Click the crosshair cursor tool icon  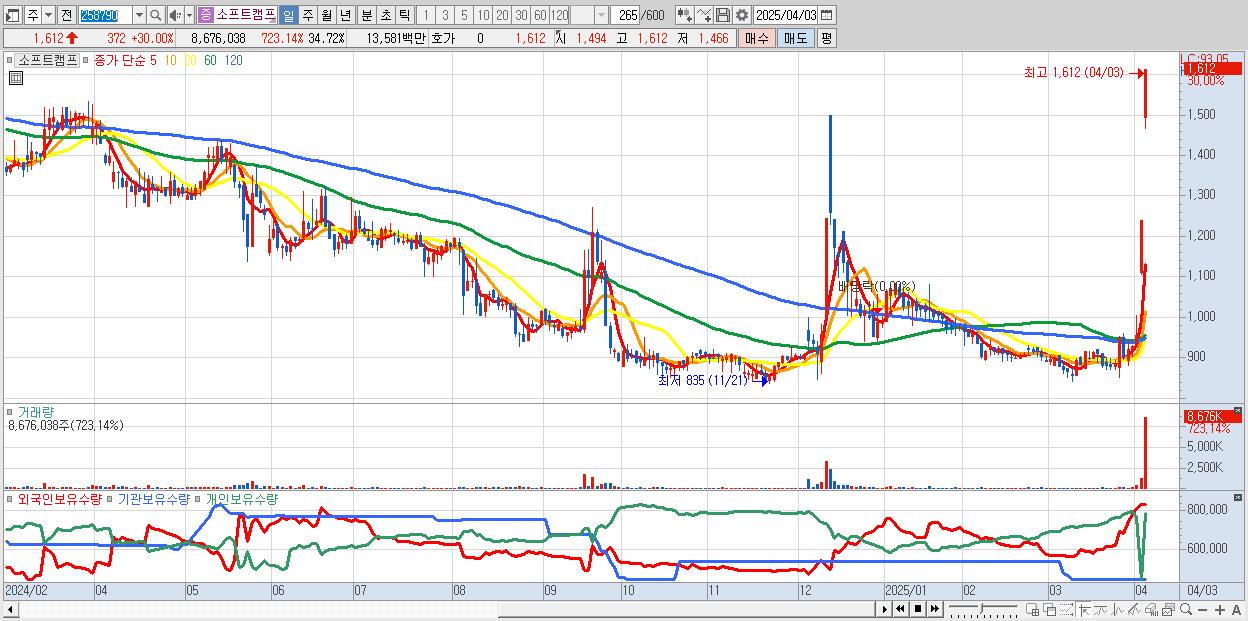[x=1084, y=609]
